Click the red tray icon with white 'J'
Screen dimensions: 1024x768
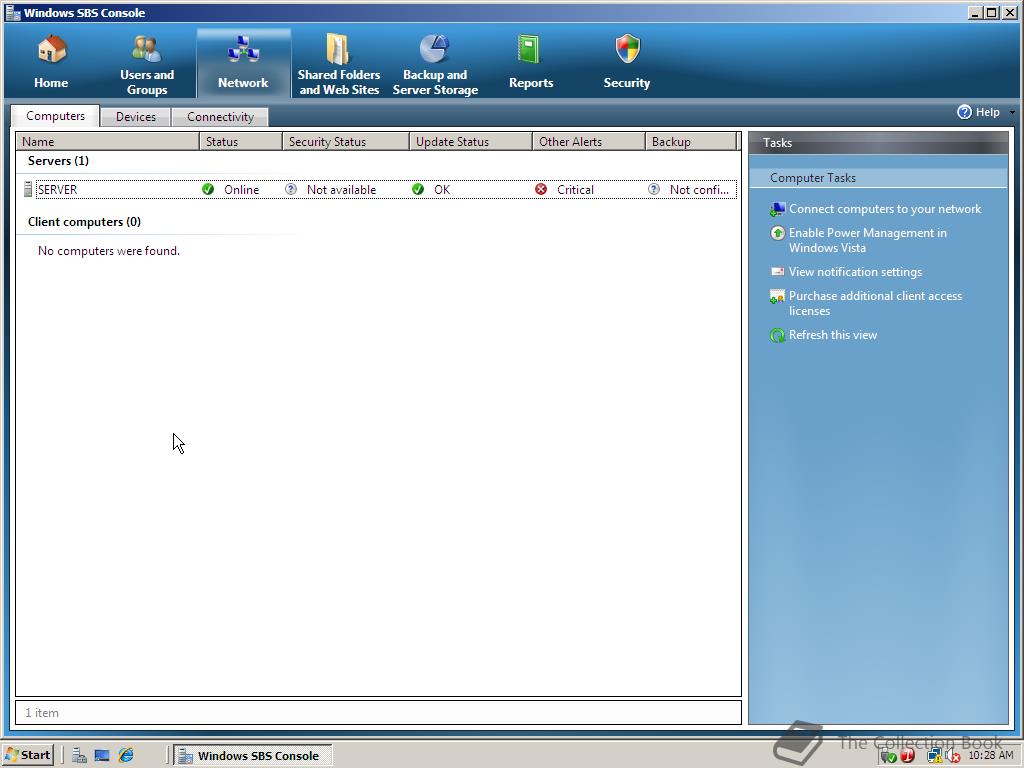908,756
